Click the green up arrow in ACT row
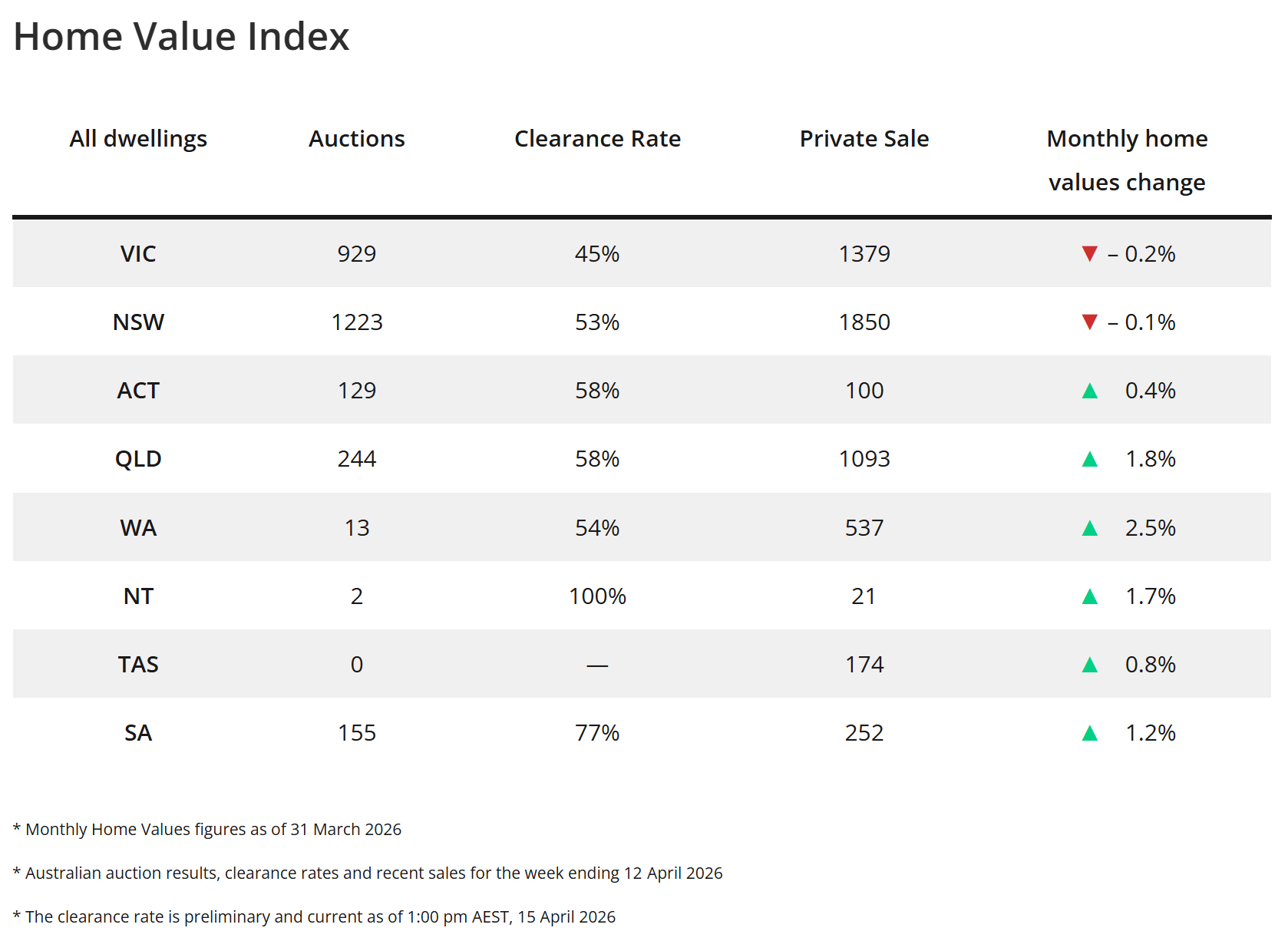The image size is (1288, 941). coord(1089,391)
